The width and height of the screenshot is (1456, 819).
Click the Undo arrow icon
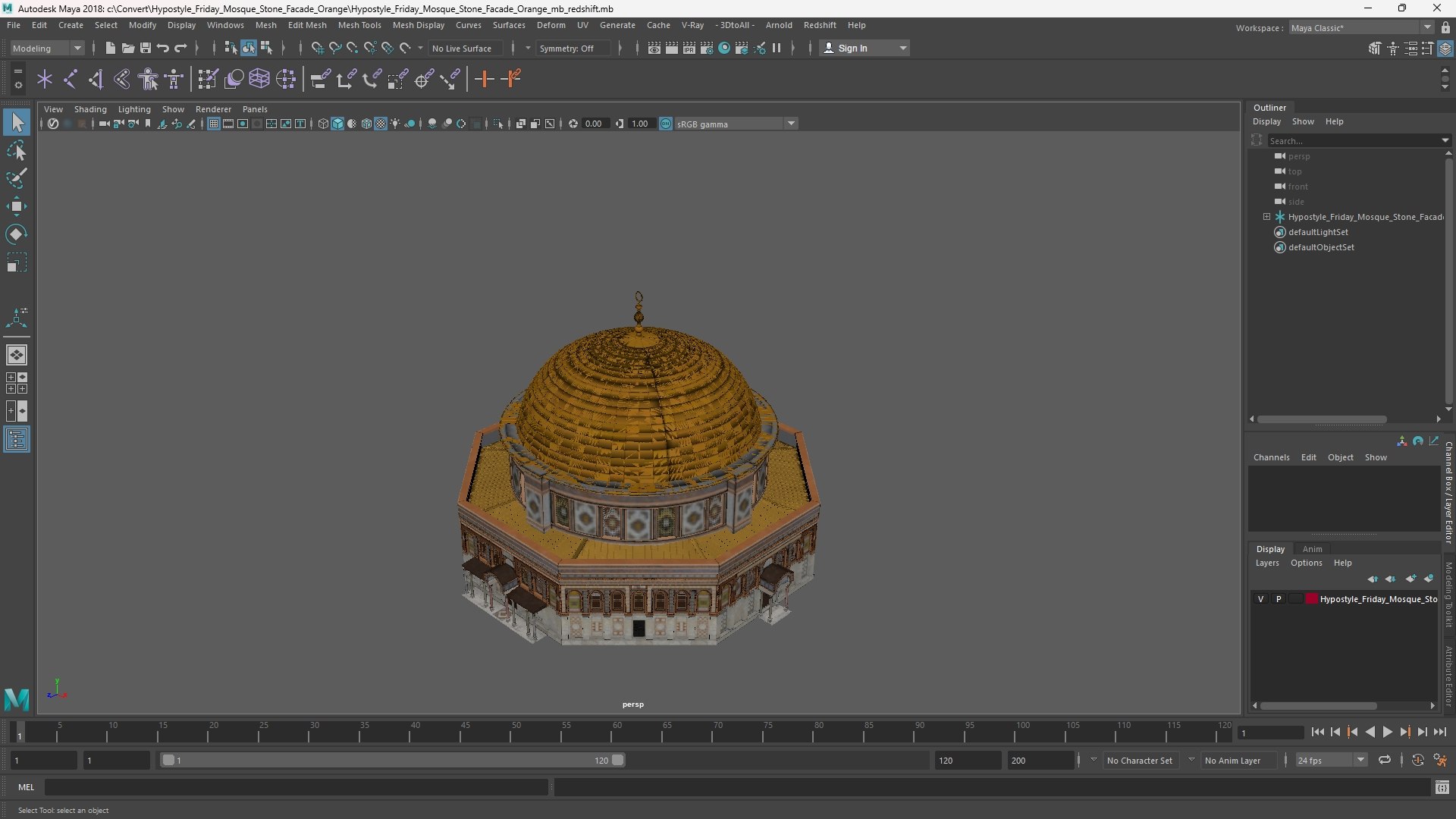point(163,48)
